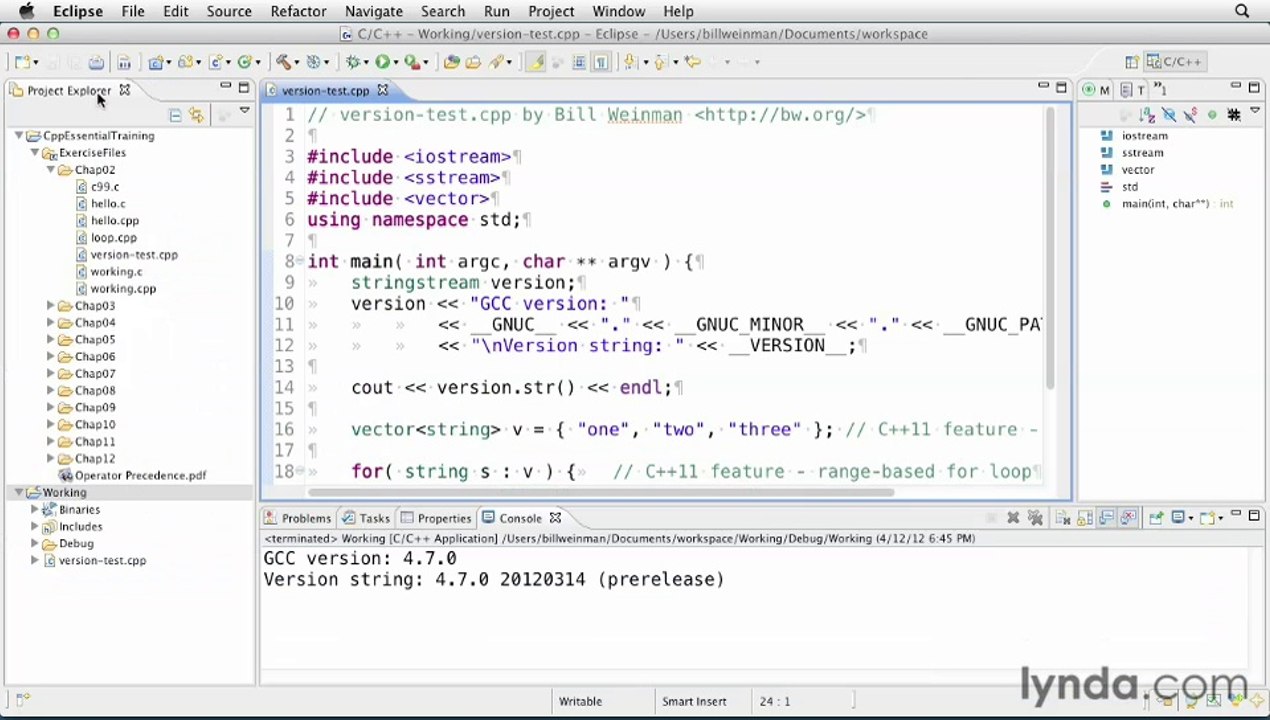Collapse the Chap02 folder

pos(50,170)
